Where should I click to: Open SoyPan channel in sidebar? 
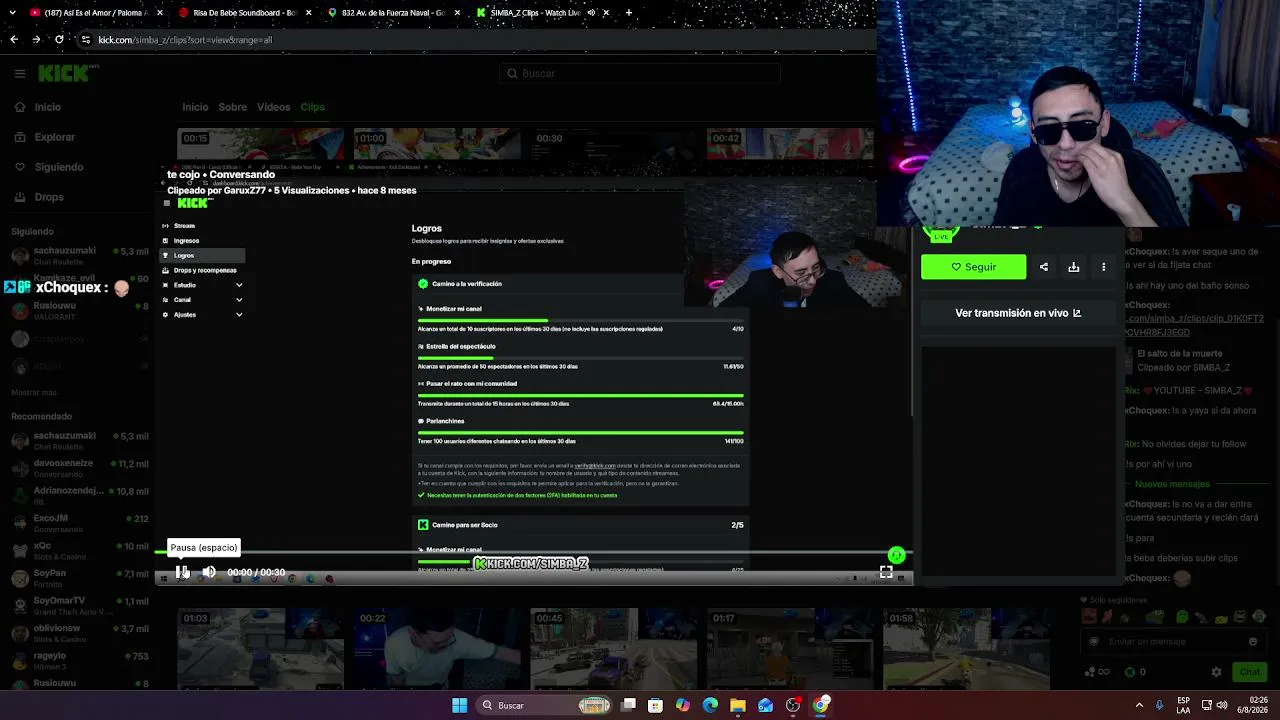pyautogui.click(x=80, y=578)
